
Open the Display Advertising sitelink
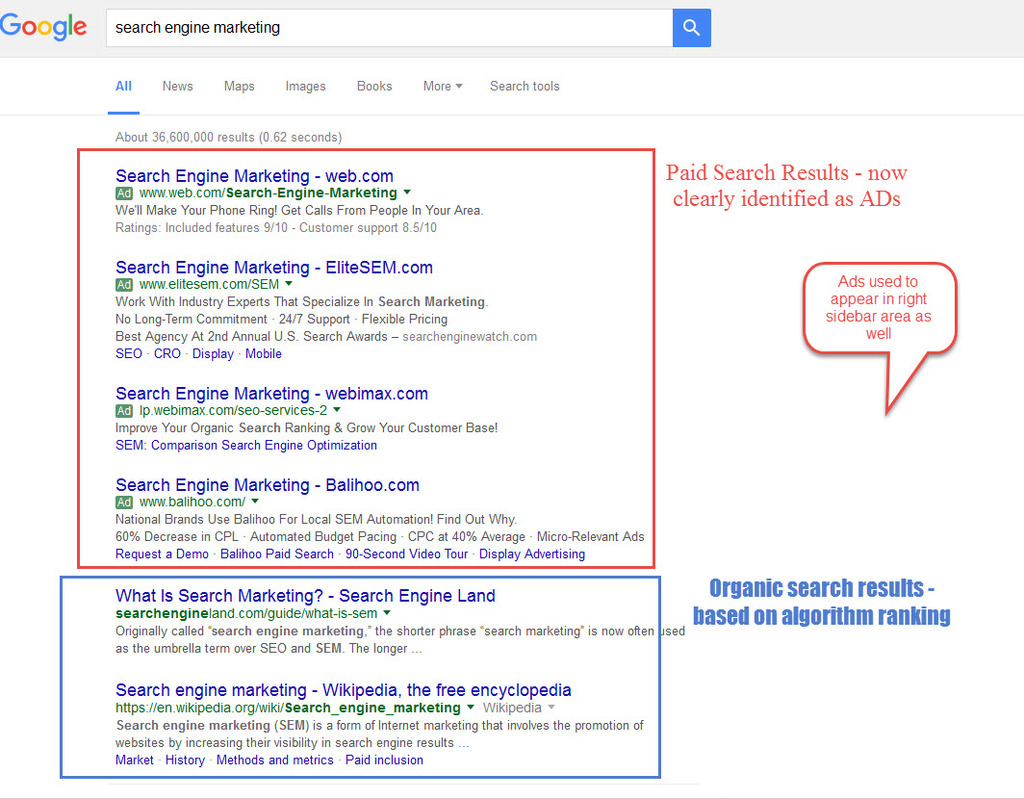[x=532, y=554]
